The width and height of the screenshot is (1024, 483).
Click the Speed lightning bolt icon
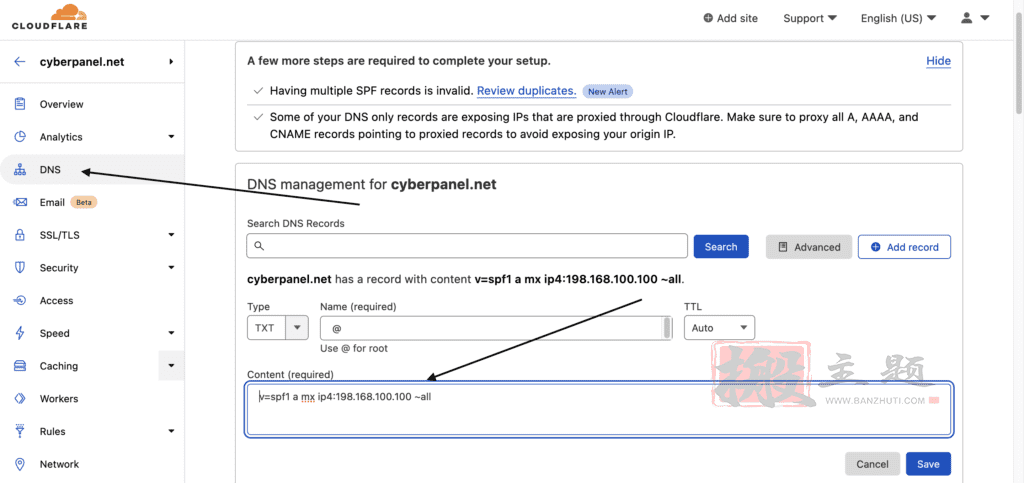(20, 333)
